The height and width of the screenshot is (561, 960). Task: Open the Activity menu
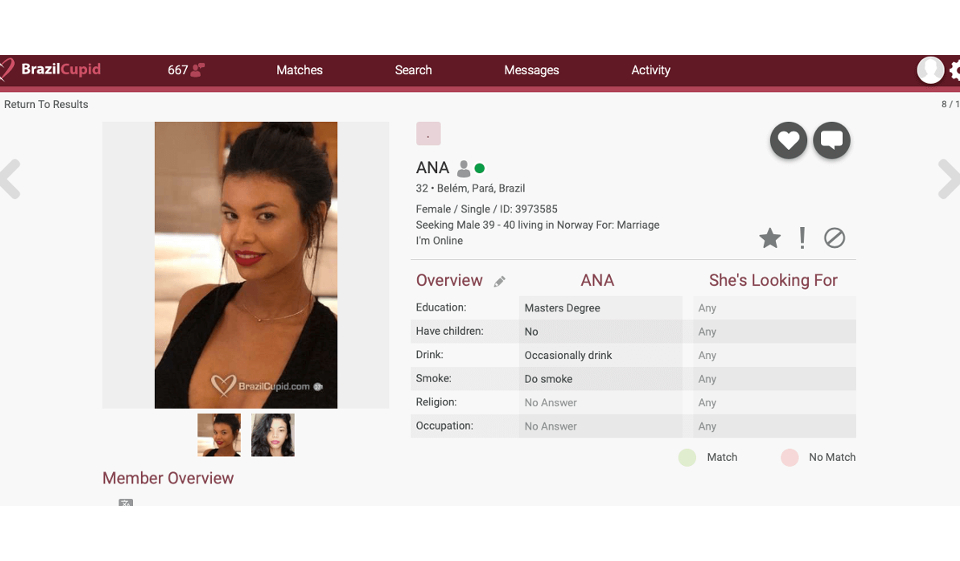[x=650, y=70]
